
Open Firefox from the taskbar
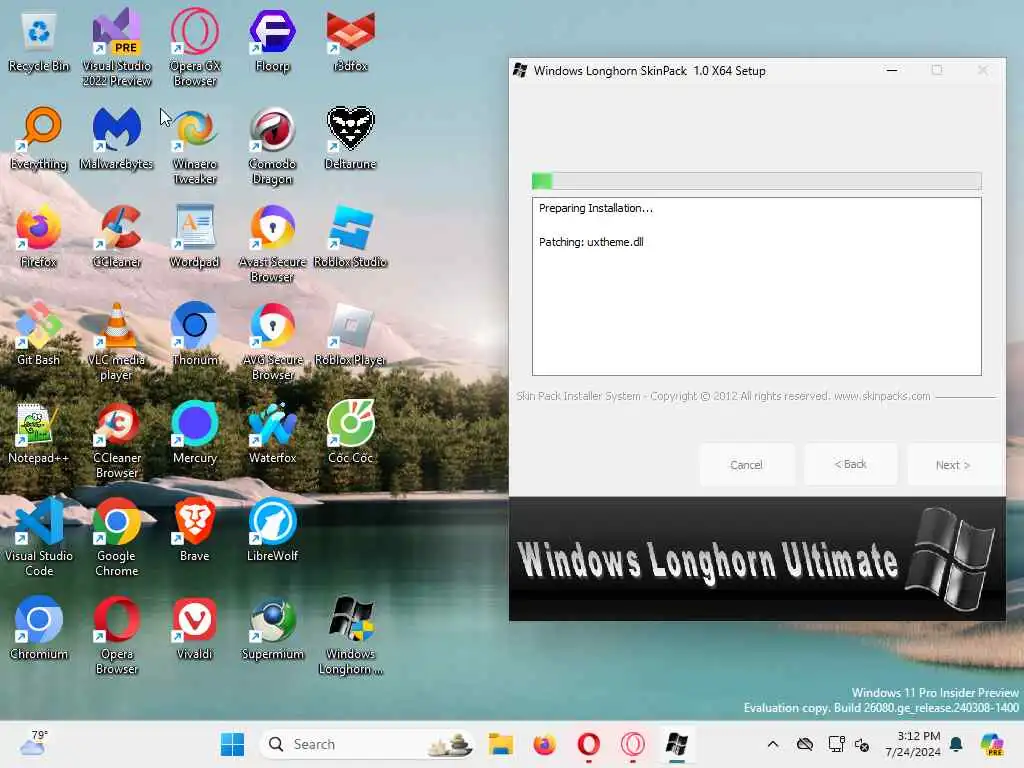[544, 744]
